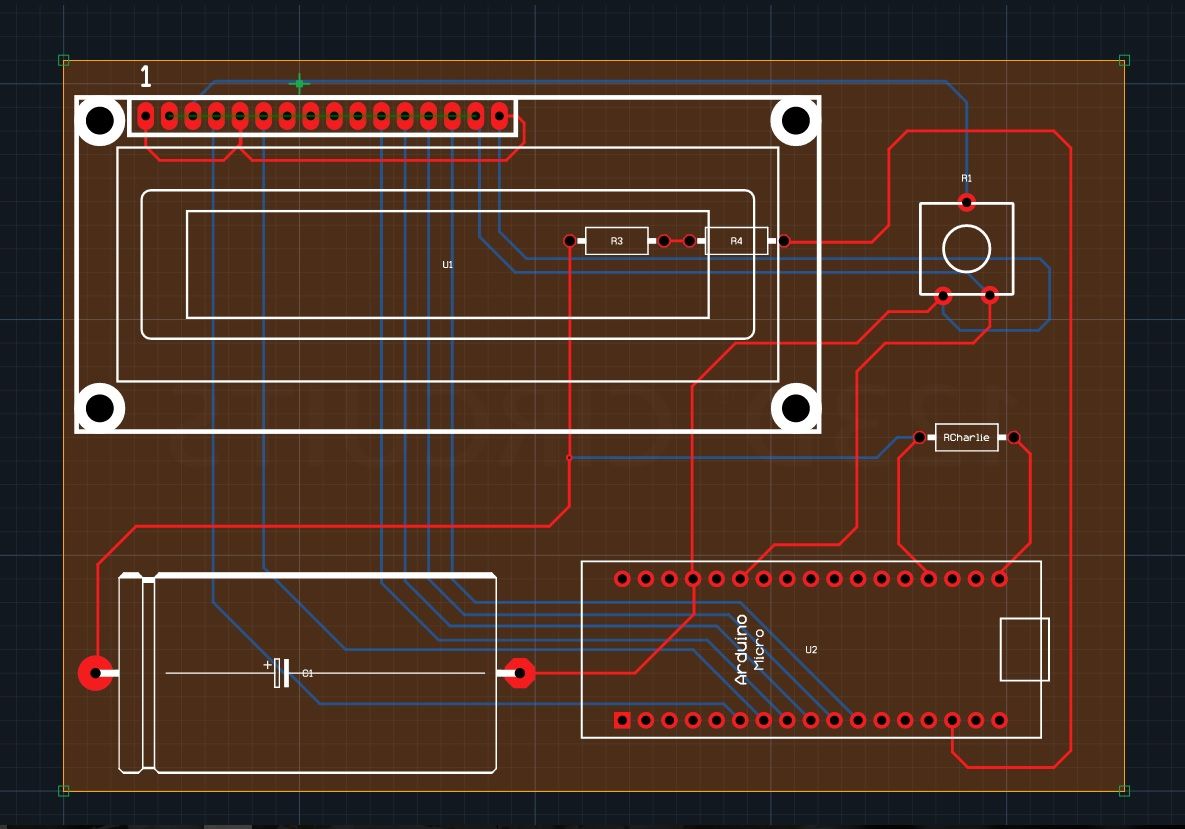Screen dimensions: 1185x829
Task: Click the red pad right of the battery holder
Action: (521, 672)
